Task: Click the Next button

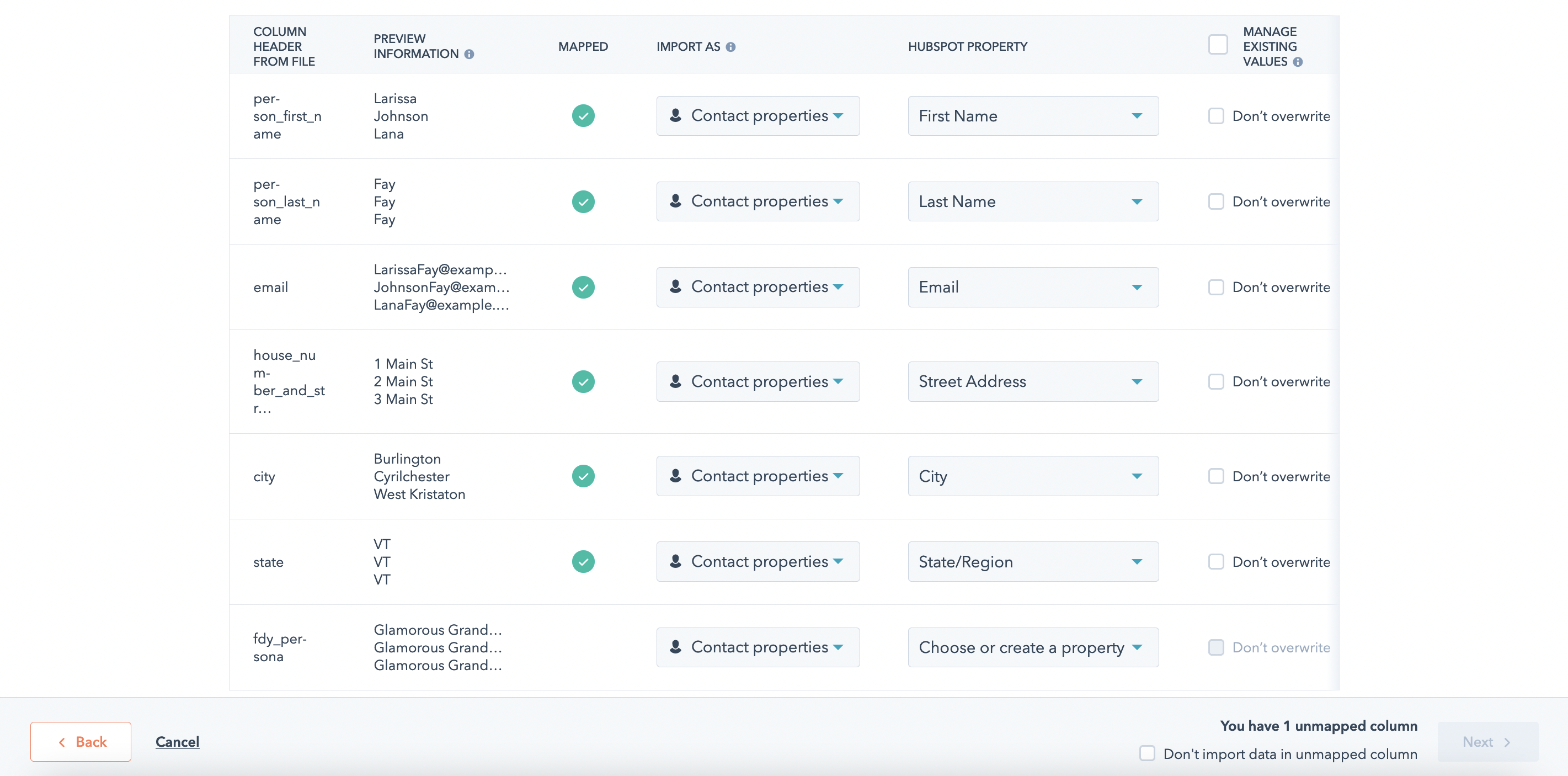Action: coord(1487,741)
